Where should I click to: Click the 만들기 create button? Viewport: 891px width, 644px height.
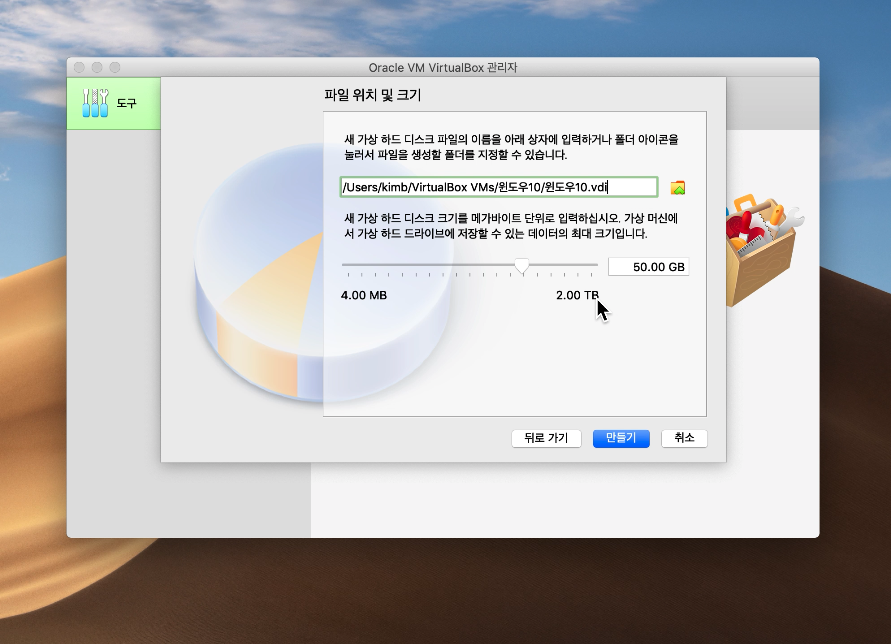(x=621, y=438)
